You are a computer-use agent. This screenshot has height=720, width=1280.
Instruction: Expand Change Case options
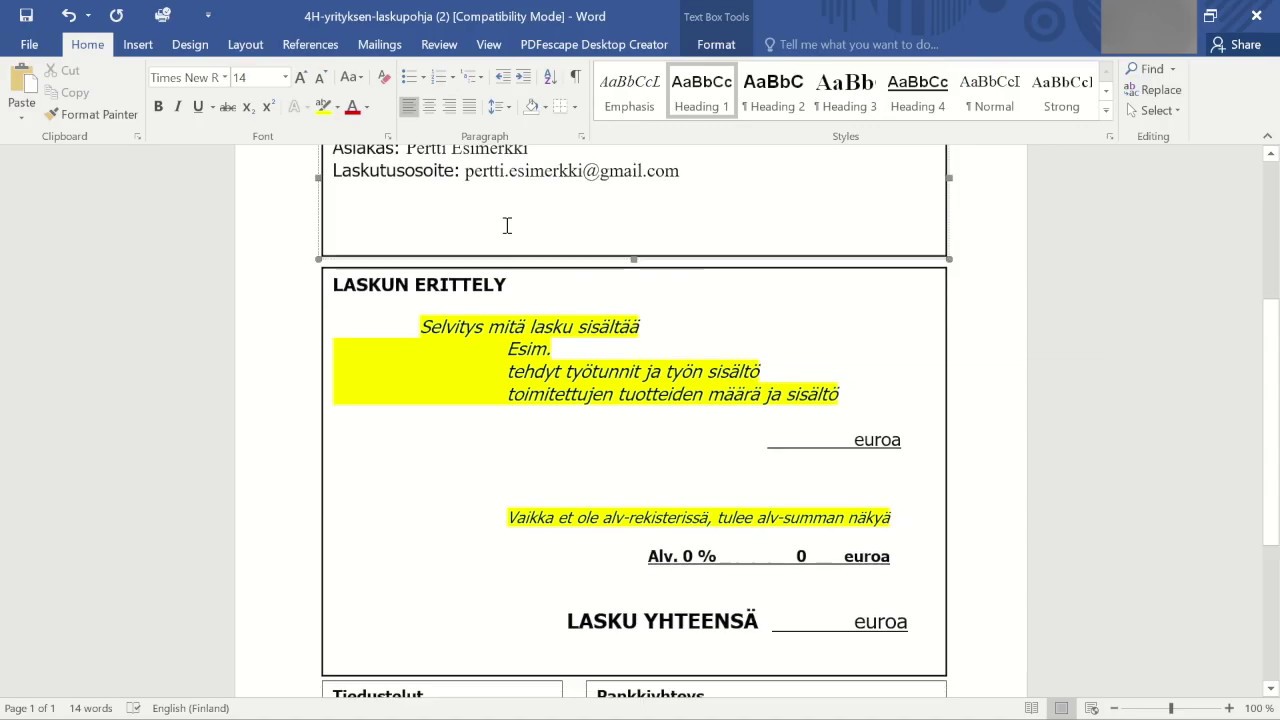point(351,77)
